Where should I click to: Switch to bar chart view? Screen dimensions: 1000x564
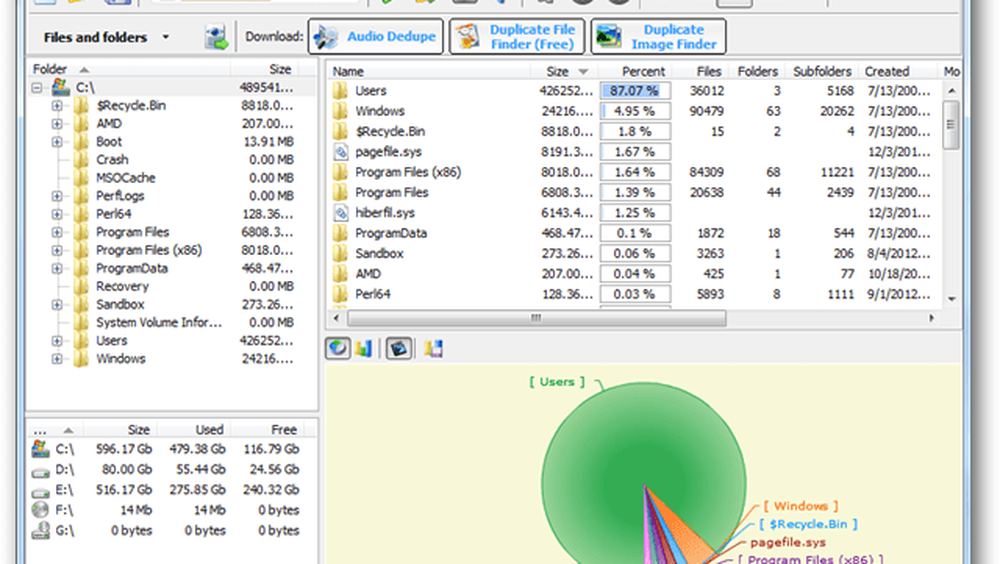click(362, 348)
